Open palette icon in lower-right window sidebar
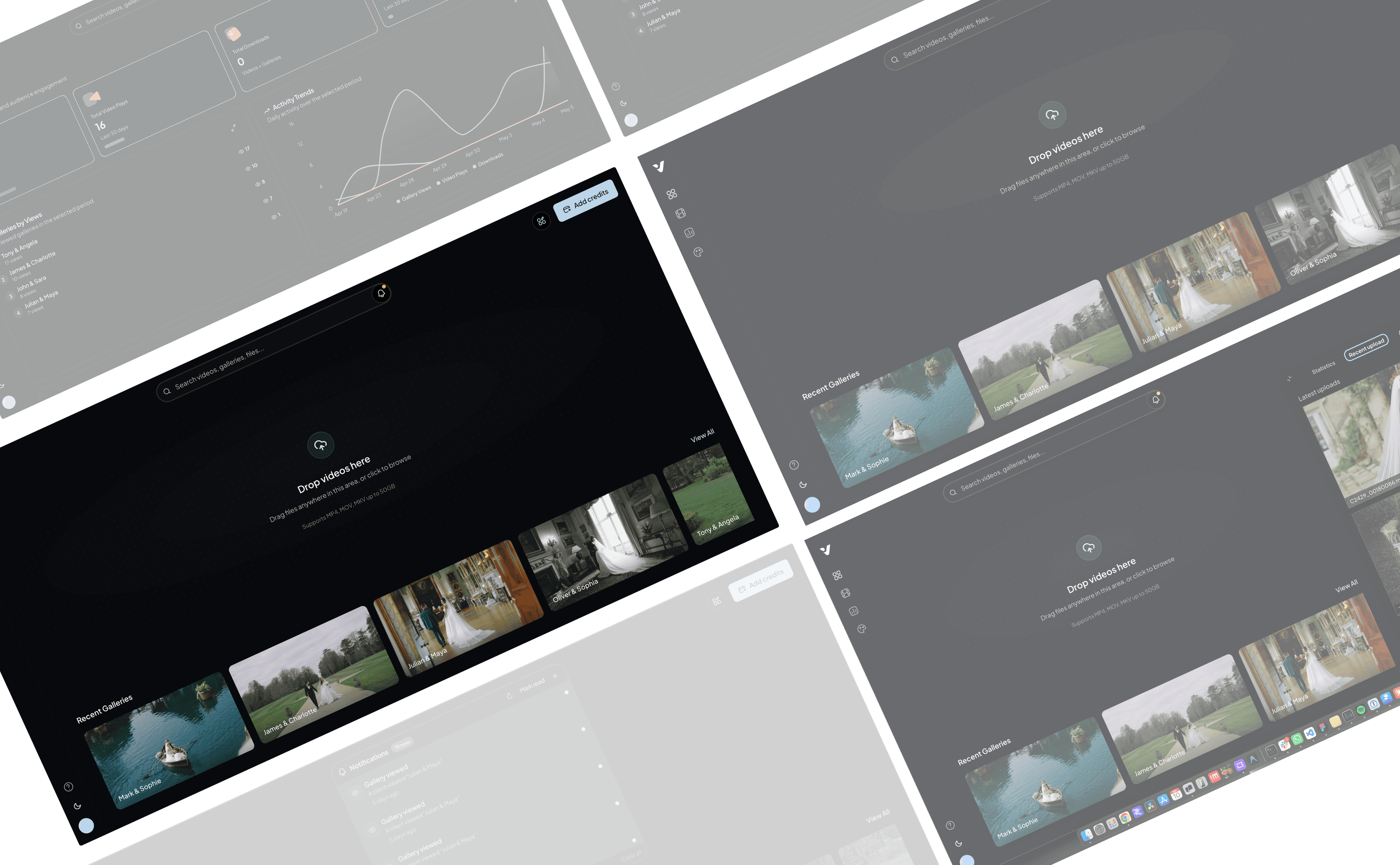The height and width of the screenshot is (865, 1400). [862, 629]
